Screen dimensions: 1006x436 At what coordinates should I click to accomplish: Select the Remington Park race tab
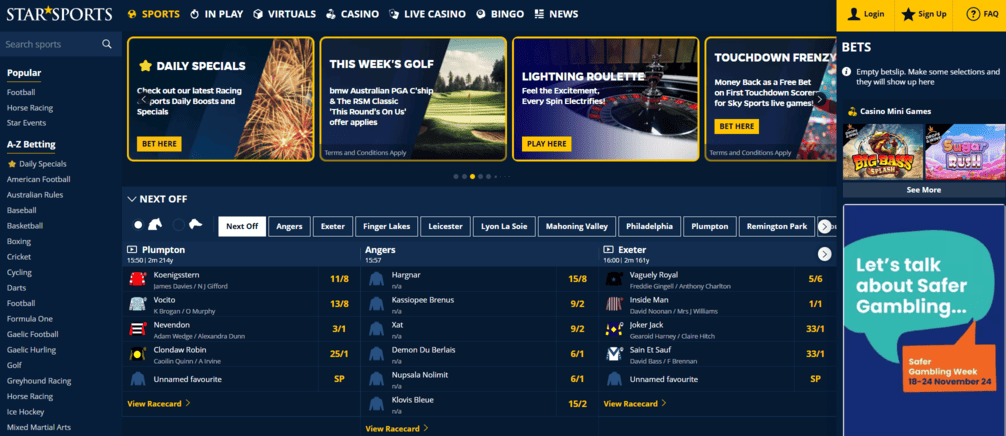pyautogui.click(x=777, y=226)
